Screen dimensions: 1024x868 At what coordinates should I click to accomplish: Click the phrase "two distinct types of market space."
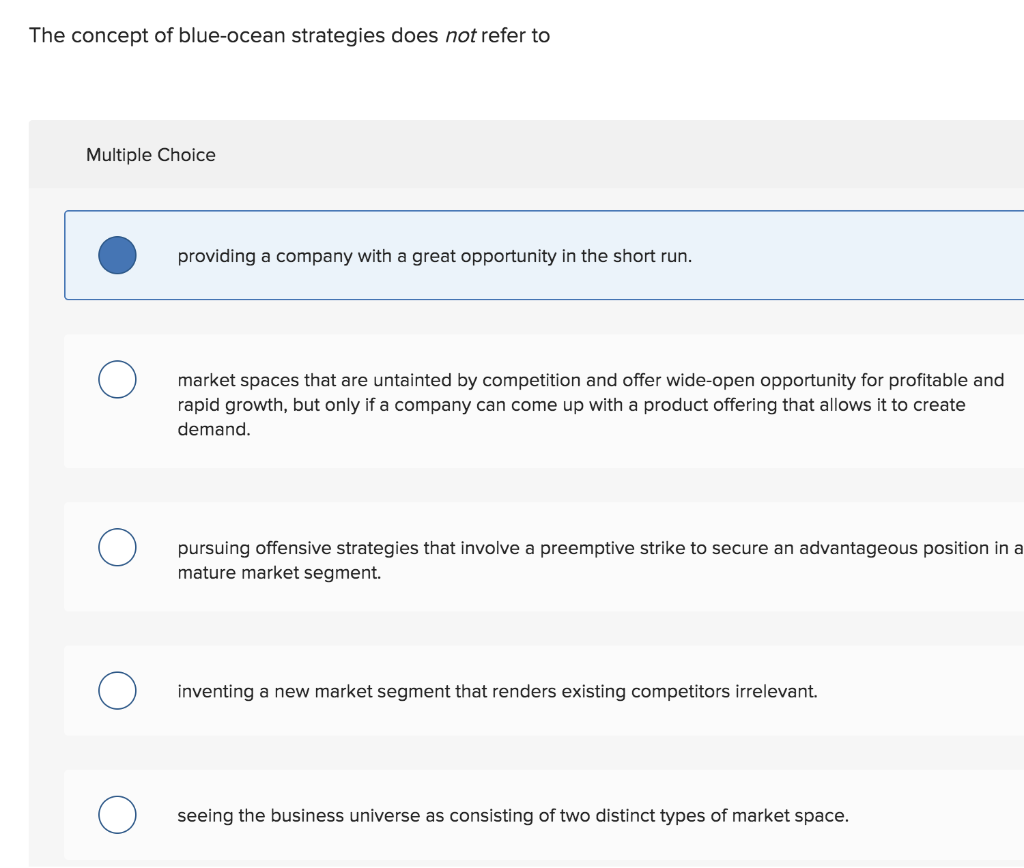pos(704,815)
